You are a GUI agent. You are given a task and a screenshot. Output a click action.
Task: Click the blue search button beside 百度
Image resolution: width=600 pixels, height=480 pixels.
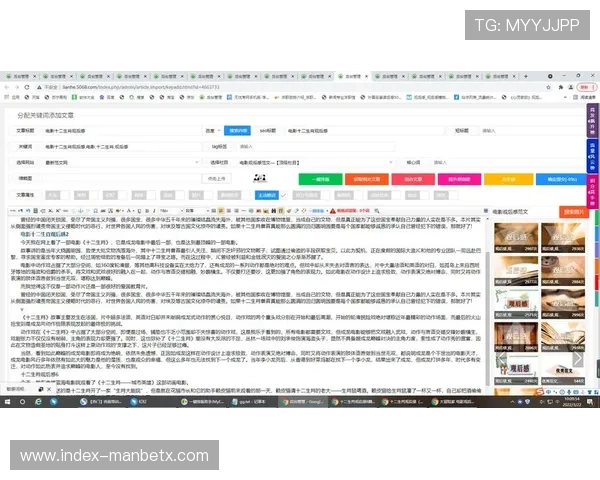238,131
